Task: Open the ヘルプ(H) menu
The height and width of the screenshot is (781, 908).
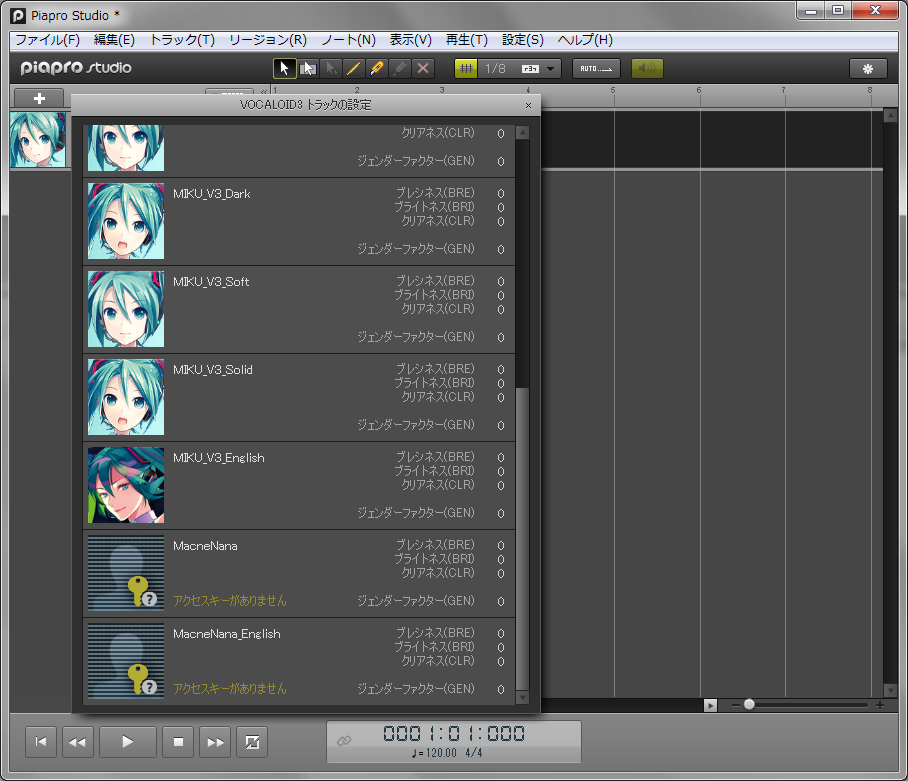Action: [585, 40]
